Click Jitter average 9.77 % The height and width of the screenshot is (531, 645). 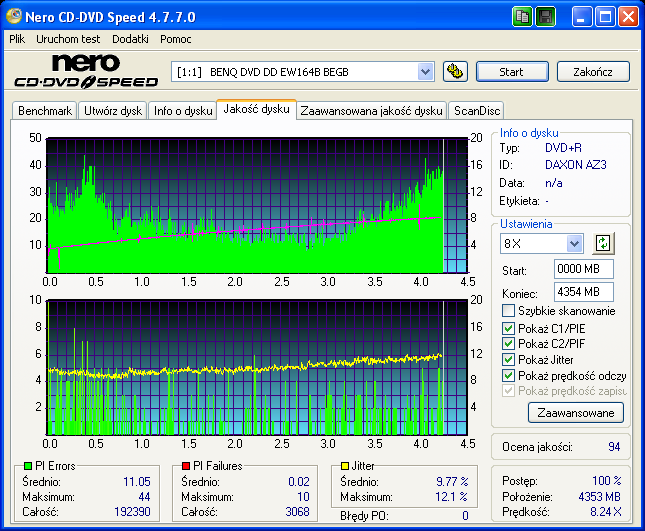452,481
